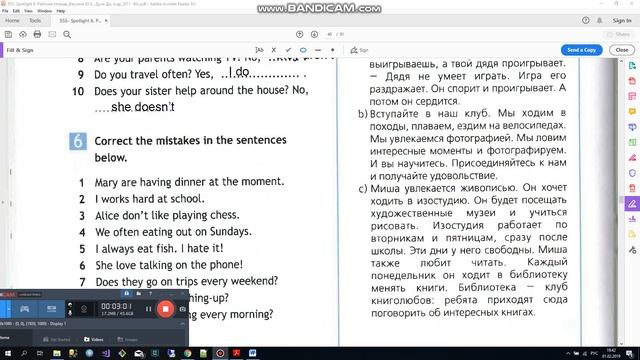
Task: Select Bandicam HDMI device recording mode
Action: tap(51, 309)
